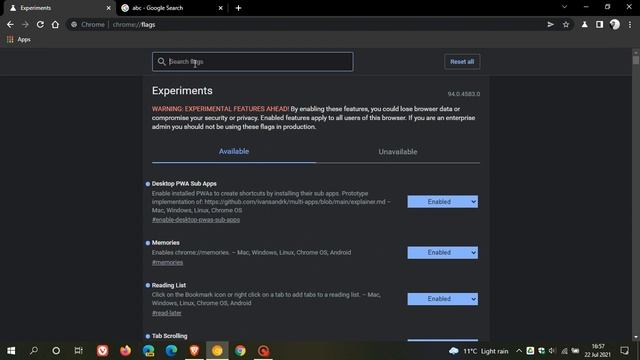Launch Firefox from the taskbar

coord(125,351)
